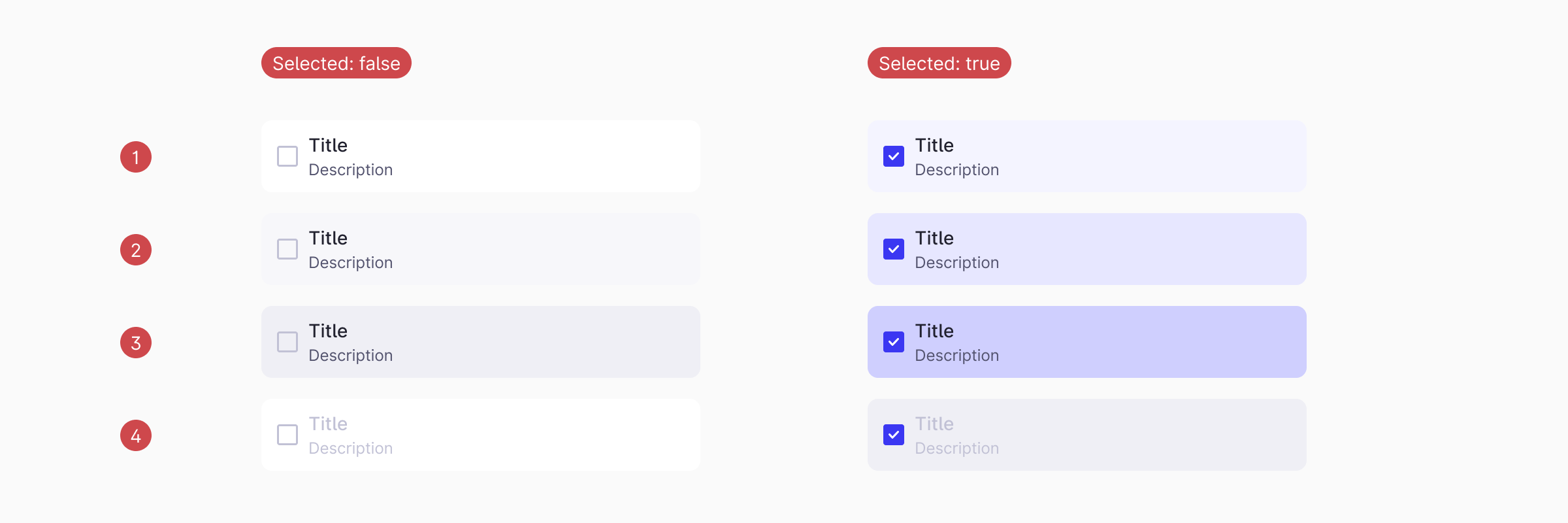Click the red numbered marker 4

[135, 435]
